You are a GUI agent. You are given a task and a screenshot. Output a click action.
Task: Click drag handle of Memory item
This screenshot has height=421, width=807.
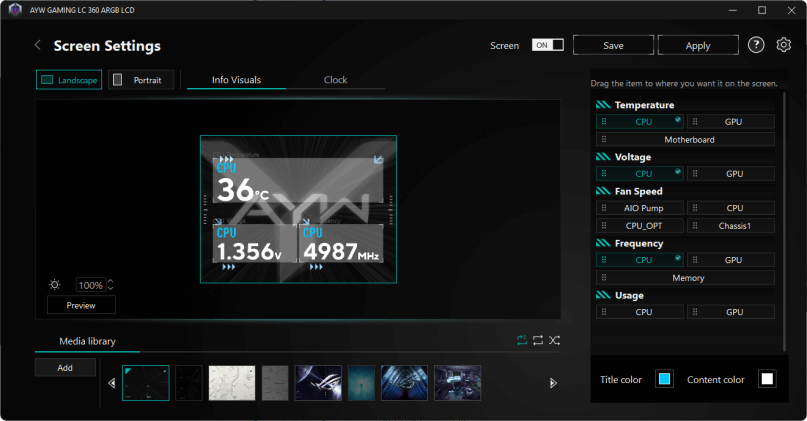click(x=604, y=277)
